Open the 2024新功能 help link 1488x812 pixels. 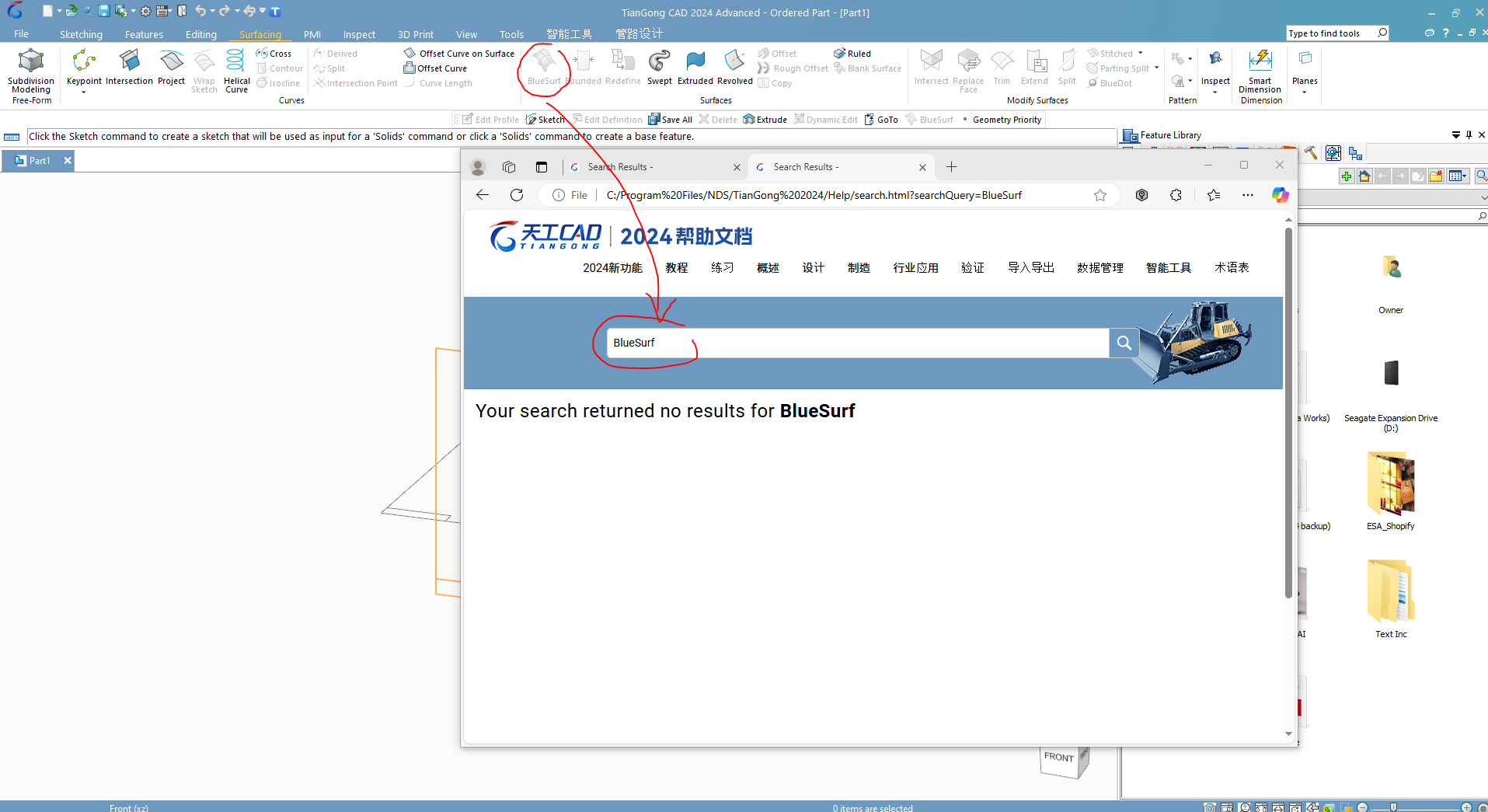coord(612,268)
